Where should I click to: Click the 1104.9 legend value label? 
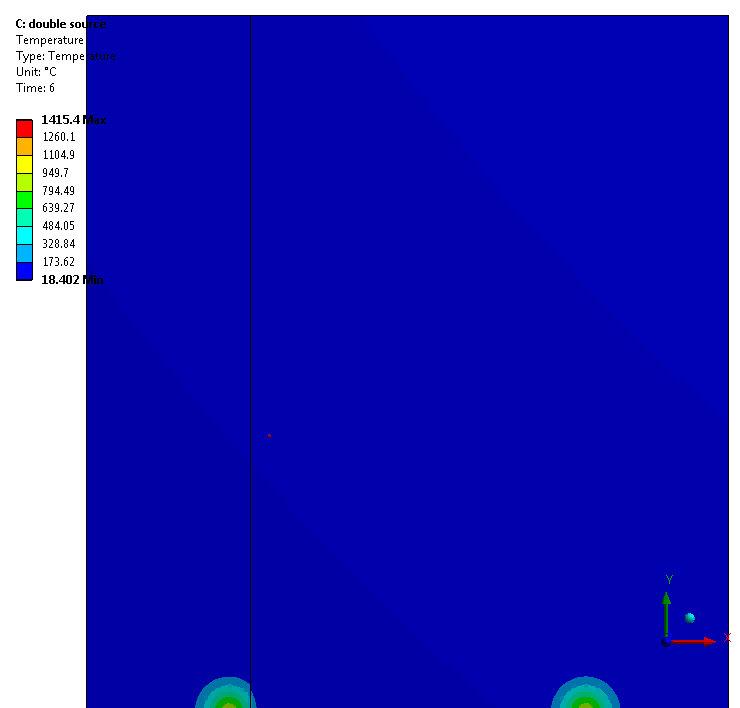pos(58,155)
